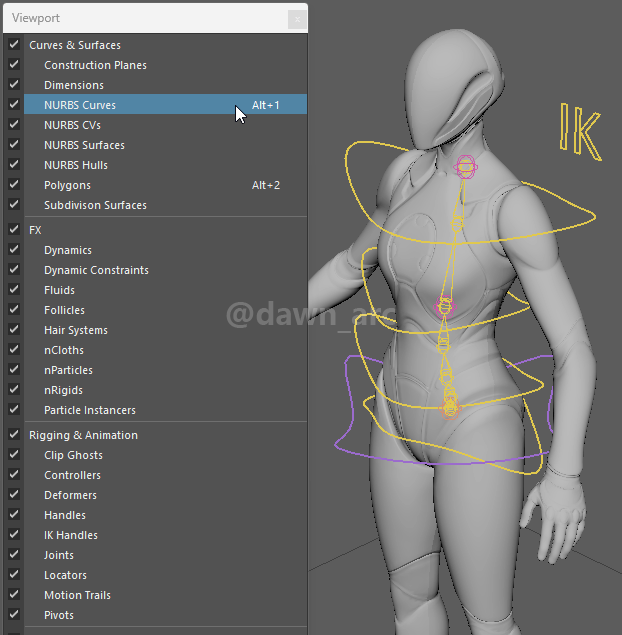This screenshot has height=635, width=622.
Task: Toggle Pivots visibility
Action: pos(14,614)
